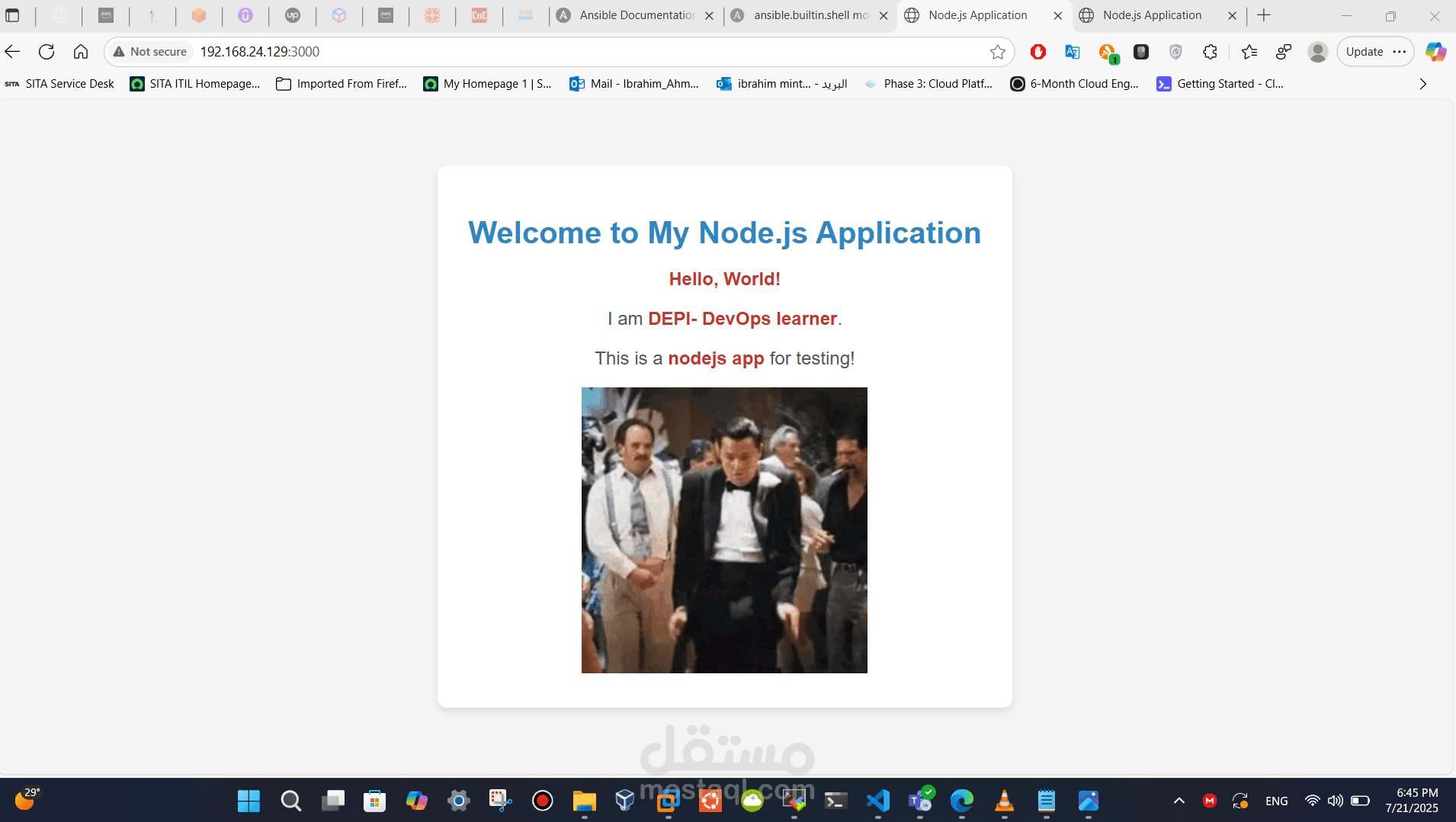Open the clock showing 6:45 PM
This screenshot has width=1456, height=822.
1412,801
